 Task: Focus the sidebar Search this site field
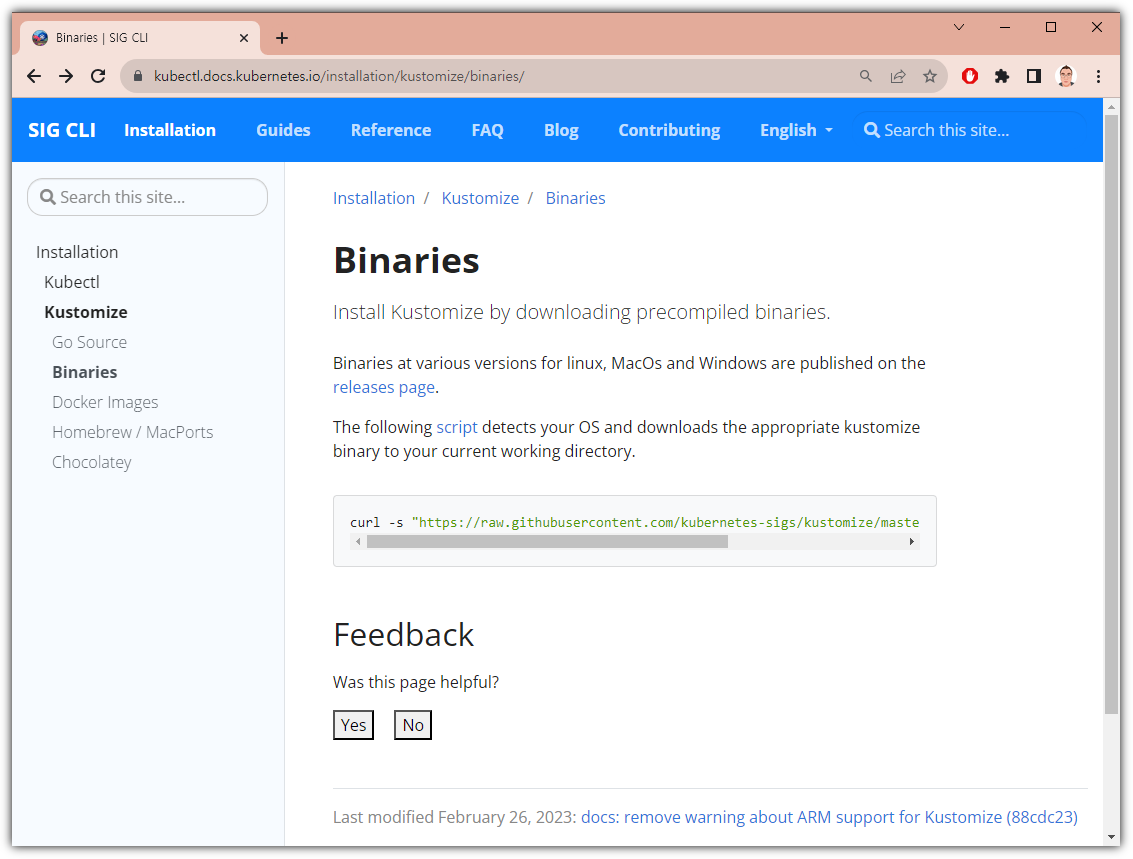coord(147,197)
